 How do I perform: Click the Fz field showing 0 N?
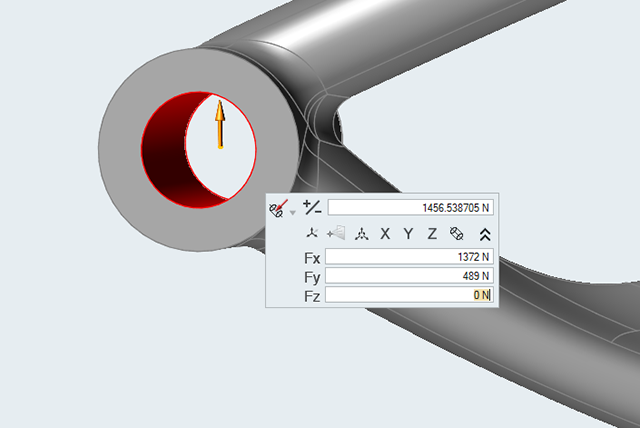[x=411, y=295]
